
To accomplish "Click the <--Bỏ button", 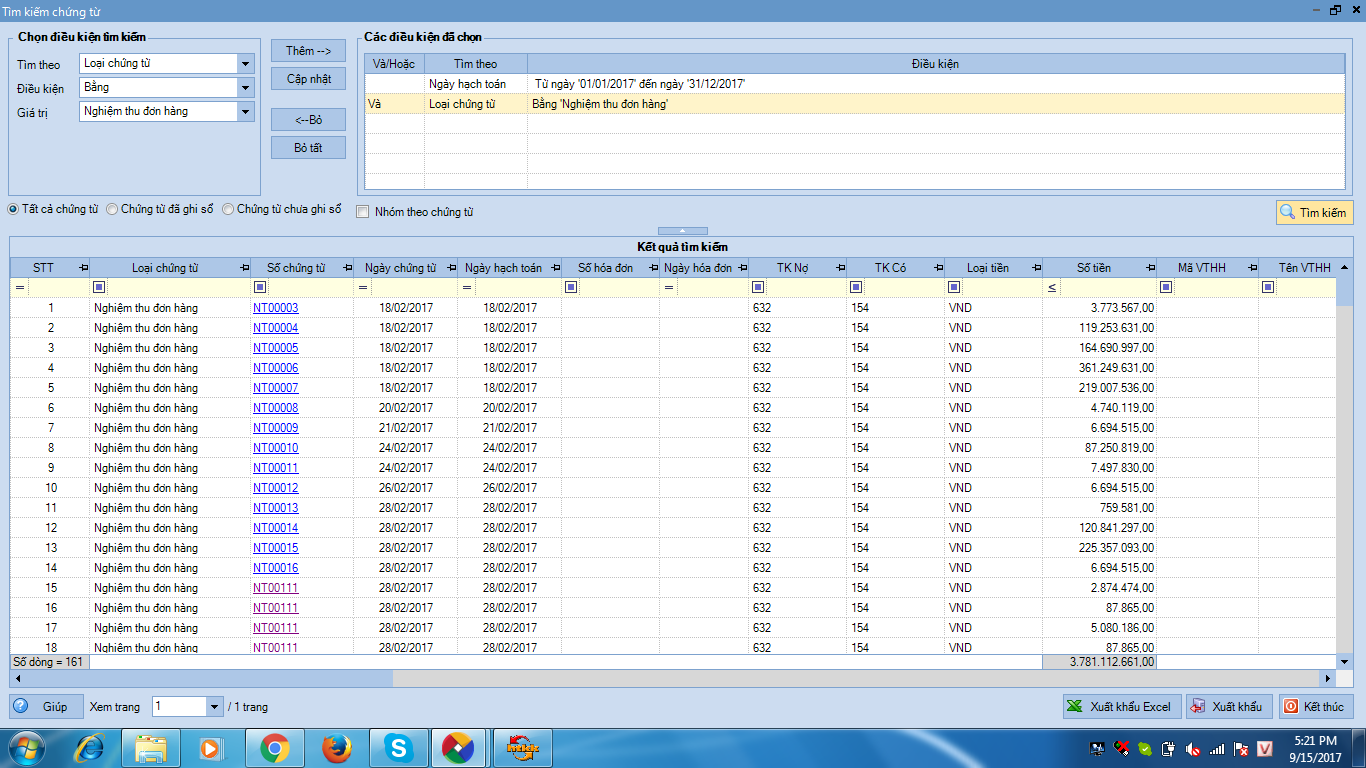I will [308, 120].
